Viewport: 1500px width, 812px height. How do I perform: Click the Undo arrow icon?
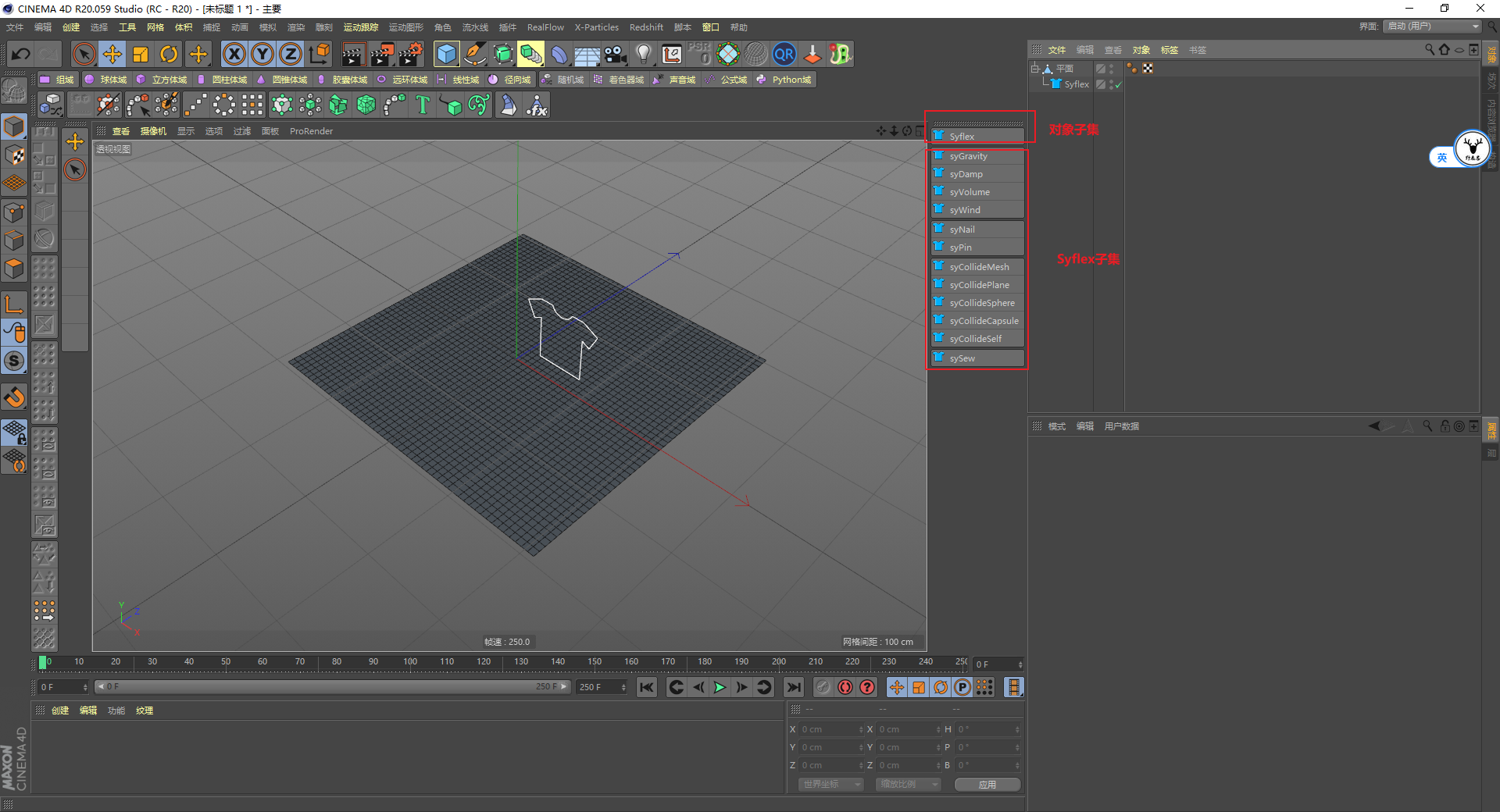point(21,54)
